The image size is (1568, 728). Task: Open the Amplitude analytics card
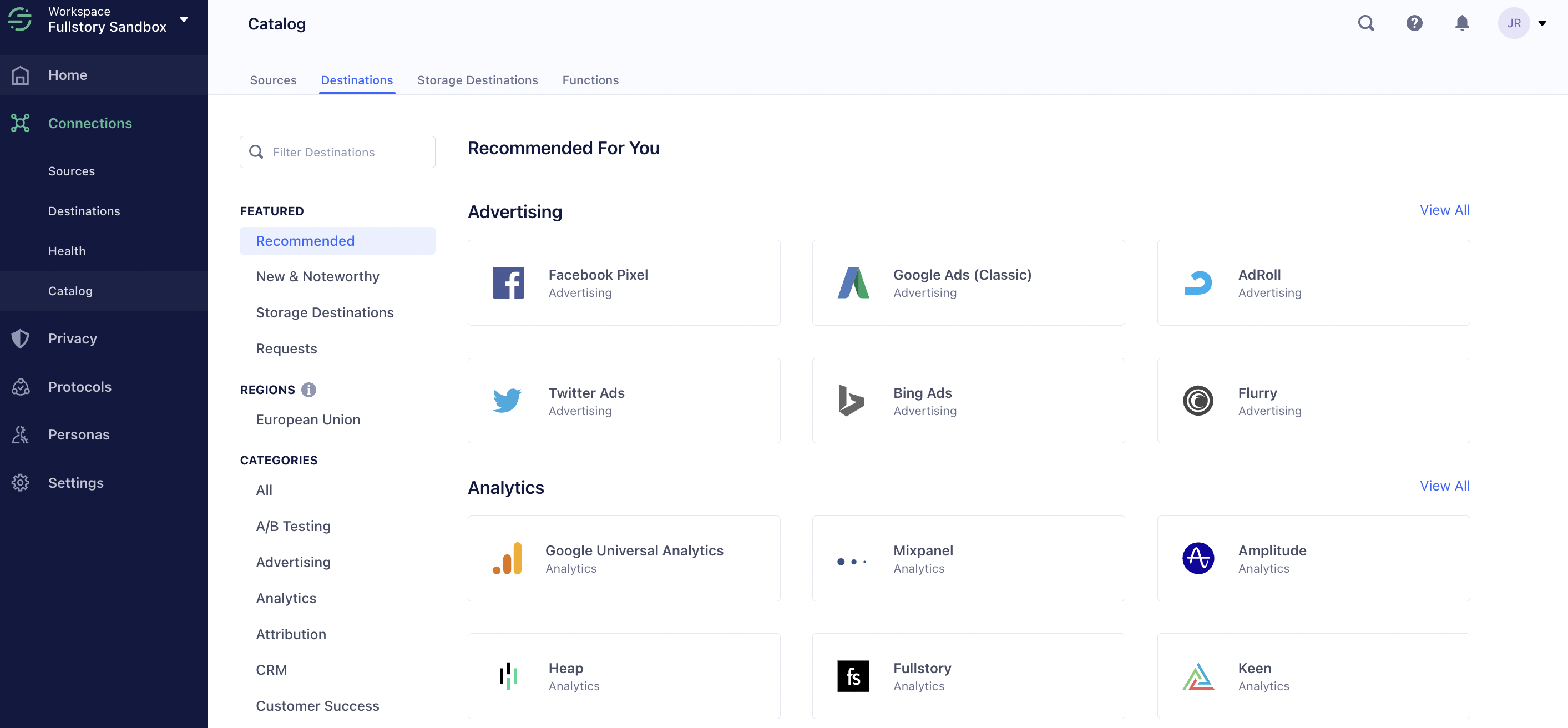pos(1313,558)
